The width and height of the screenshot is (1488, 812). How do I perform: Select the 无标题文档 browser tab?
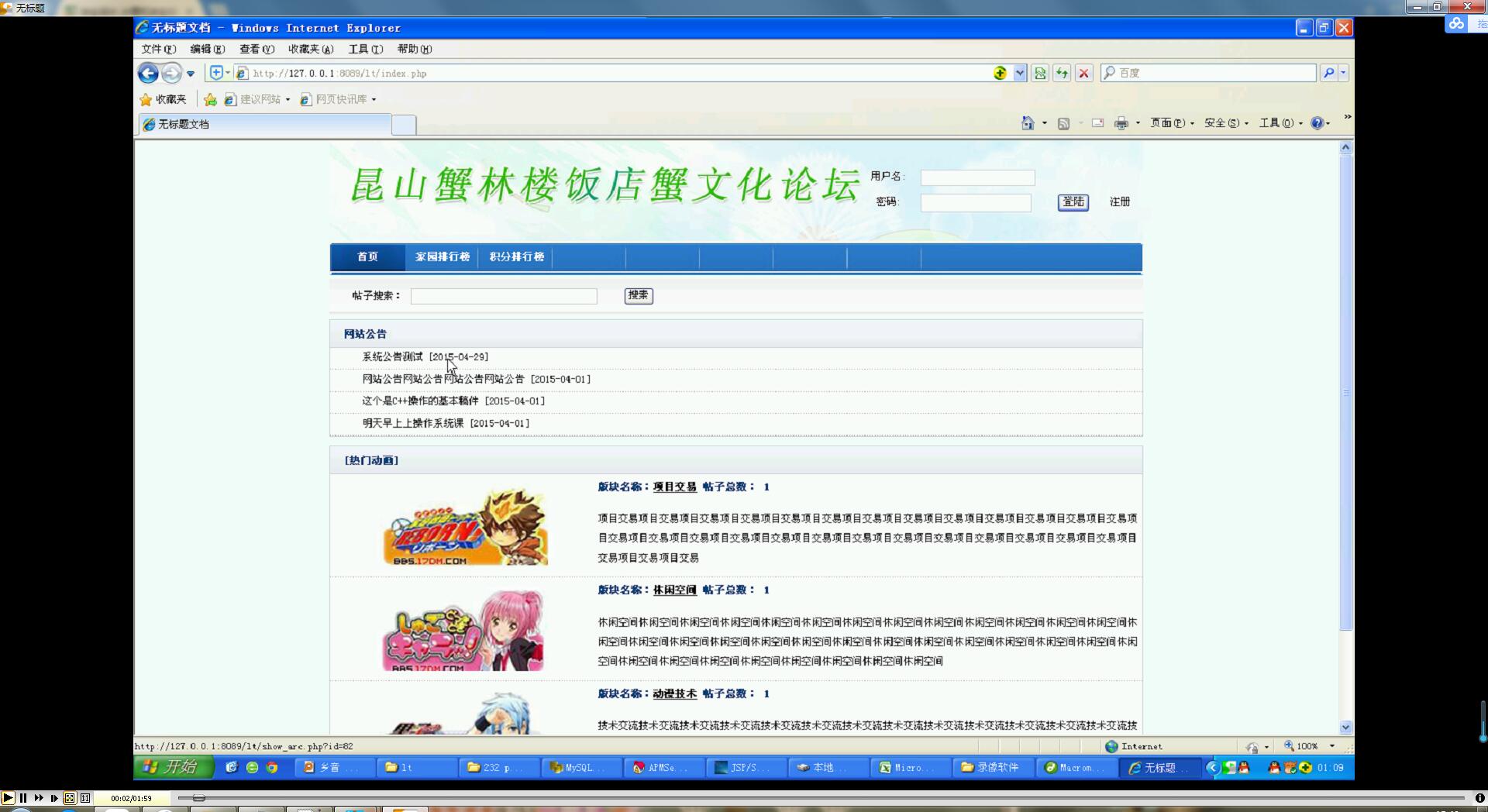[265, 124]
